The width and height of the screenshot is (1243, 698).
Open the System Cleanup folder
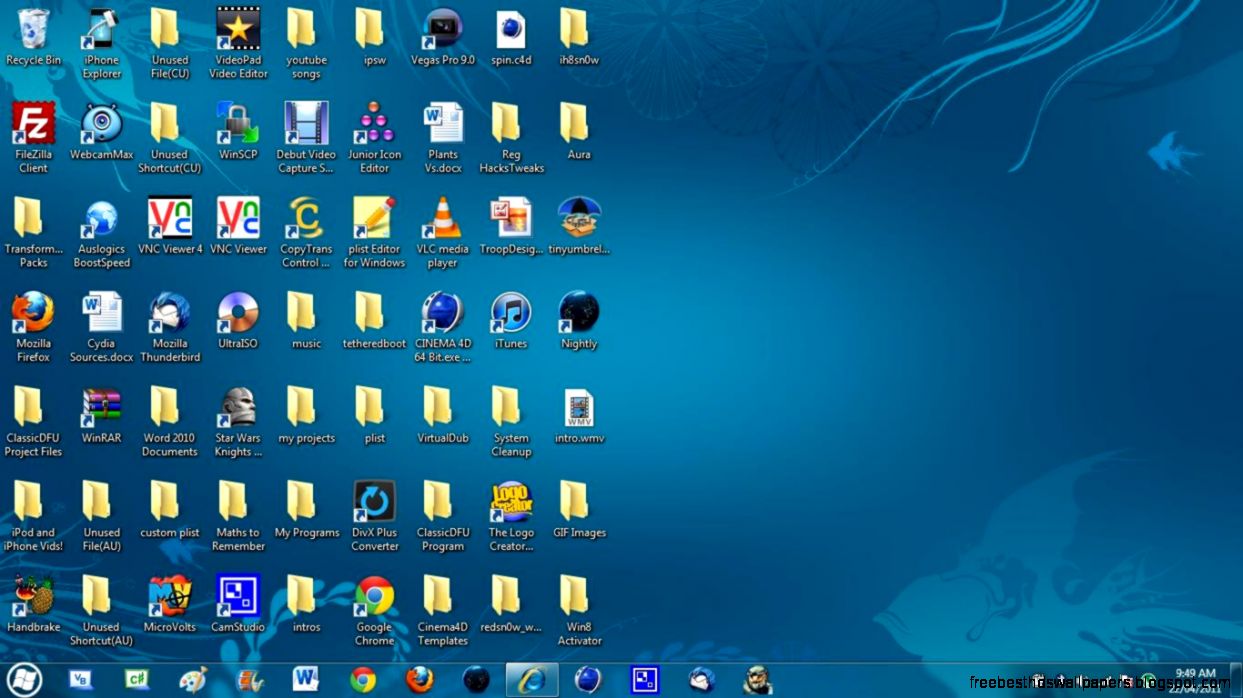[511, 422]
